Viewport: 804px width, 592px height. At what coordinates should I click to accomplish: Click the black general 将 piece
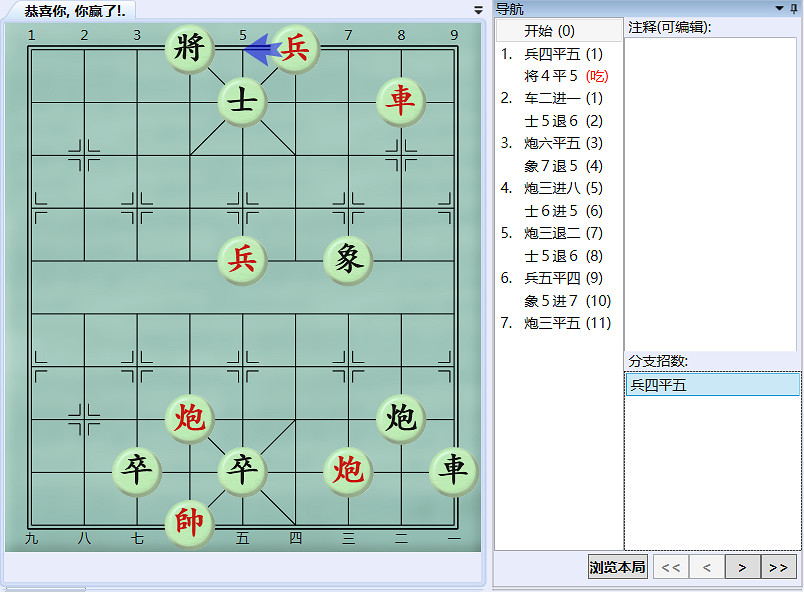click(x=190, y=46)
